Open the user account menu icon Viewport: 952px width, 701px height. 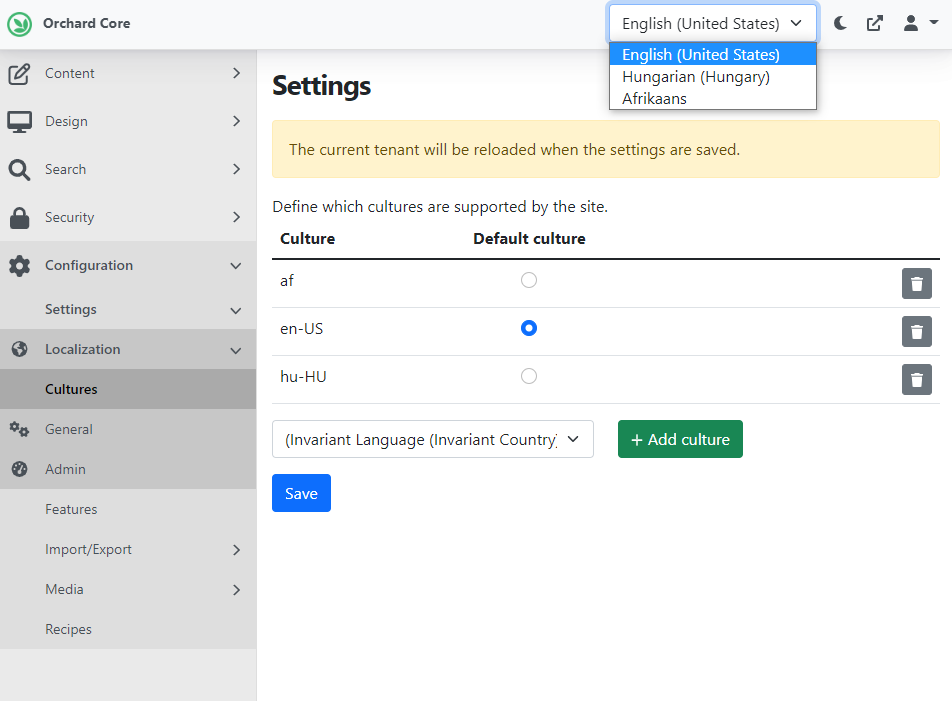tap(910, 24)
